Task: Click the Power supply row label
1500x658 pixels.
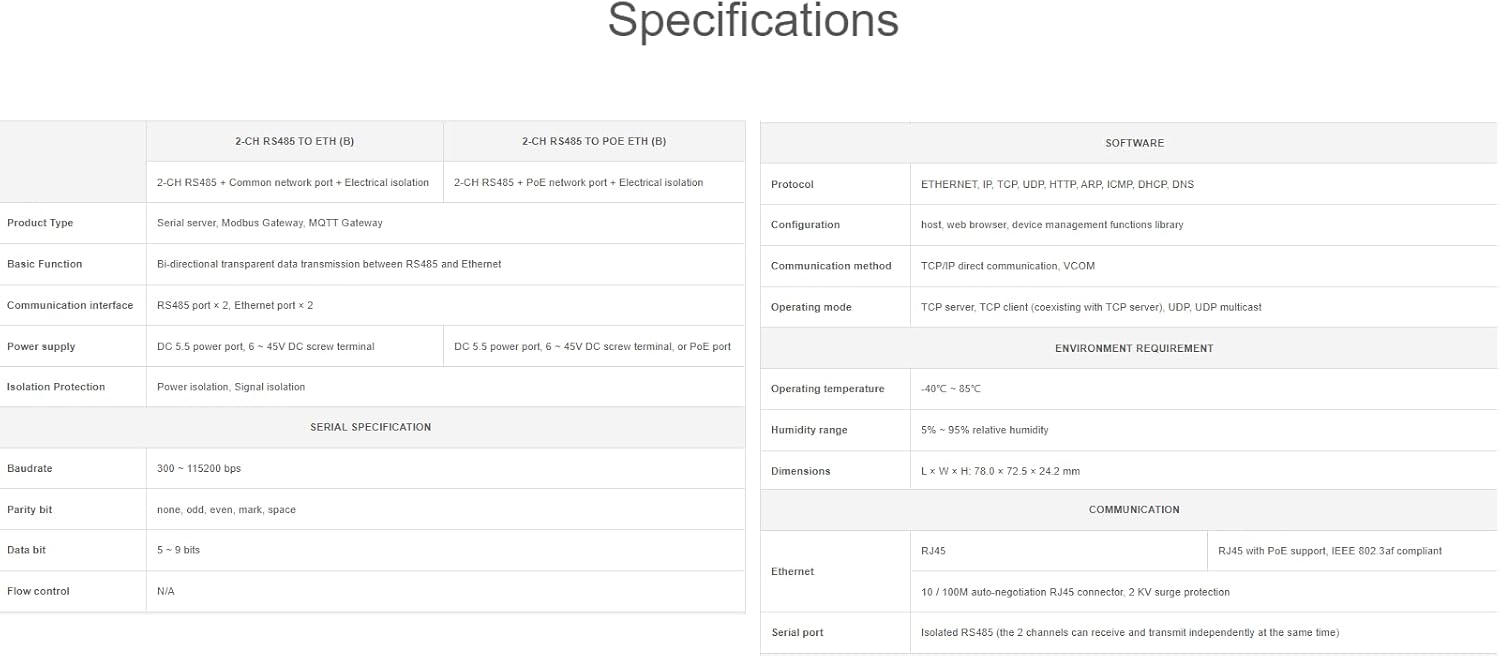Action: pos(41,346)
